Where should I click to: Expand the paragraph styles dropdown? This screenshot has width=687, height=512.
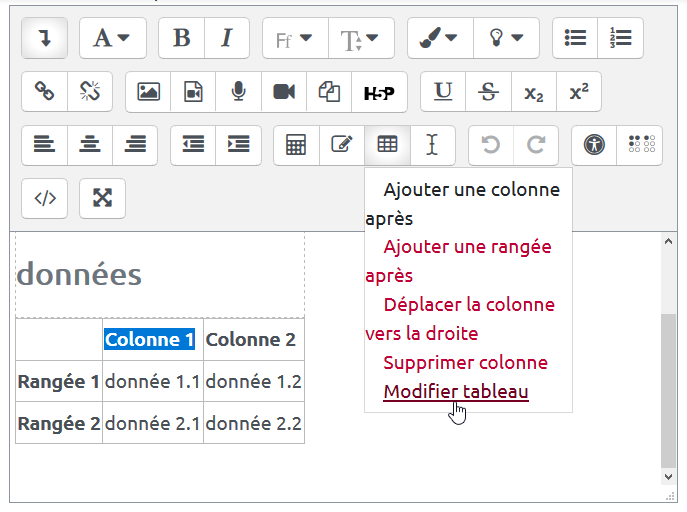(x=112, y=39)
